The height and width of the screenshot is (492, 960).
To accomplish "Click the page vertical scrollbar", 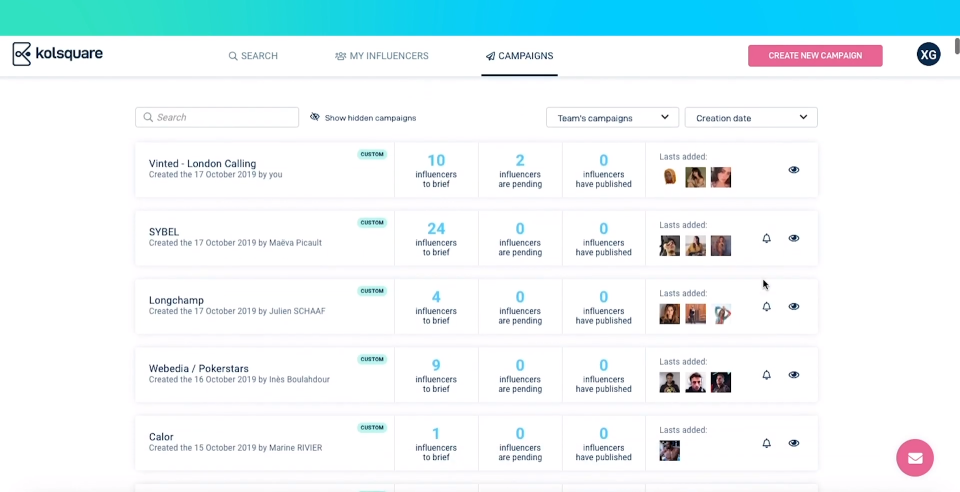I will (956, 47).
